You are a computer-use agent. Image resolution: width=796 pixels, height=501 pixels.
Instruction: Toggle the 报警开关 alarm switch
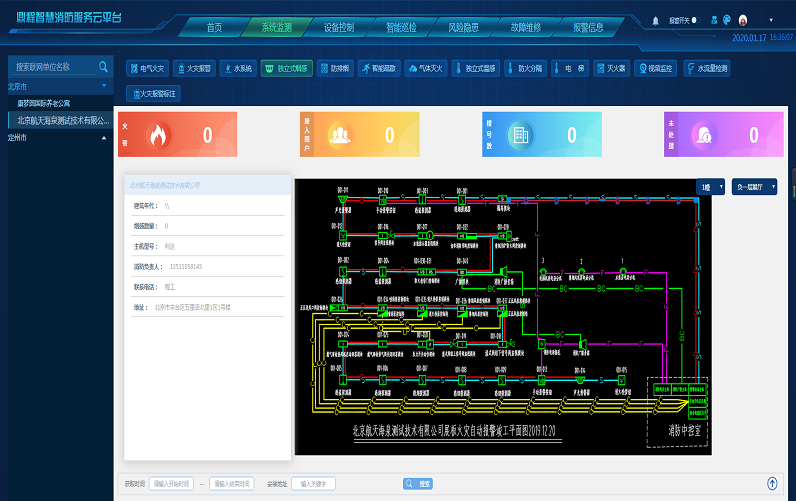tap(696, 20)
